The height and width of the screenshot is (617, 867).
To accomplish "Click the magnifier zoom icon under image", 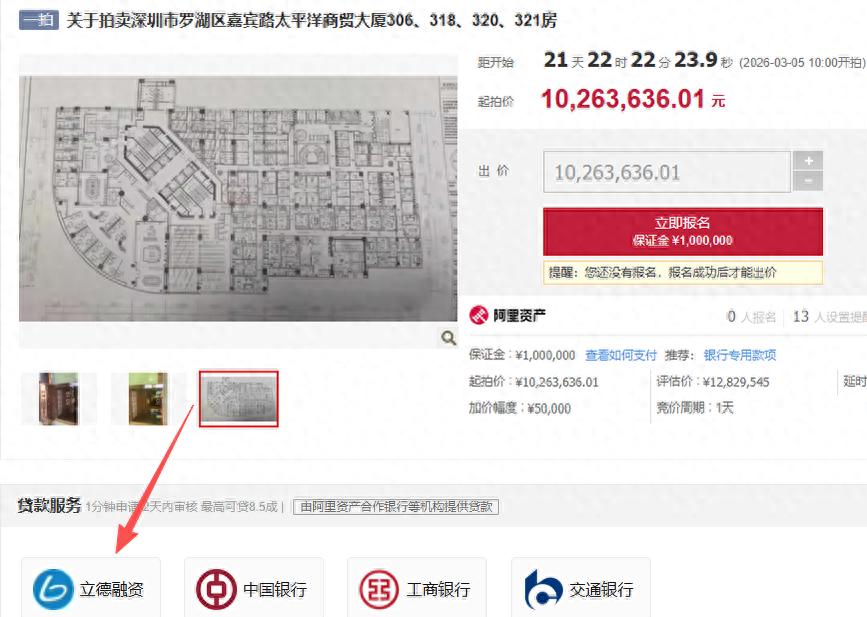I will pos(448,337).
